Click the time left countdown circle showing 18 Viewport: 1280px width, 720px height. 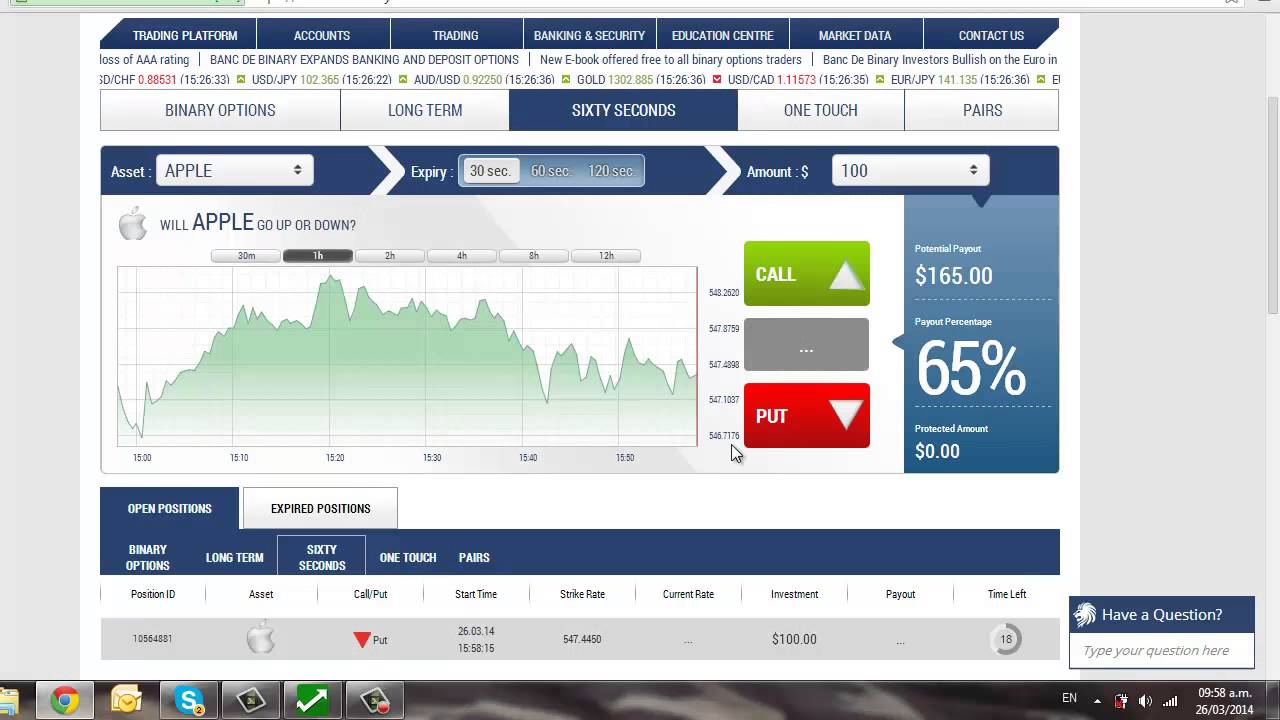(1006, 638)
